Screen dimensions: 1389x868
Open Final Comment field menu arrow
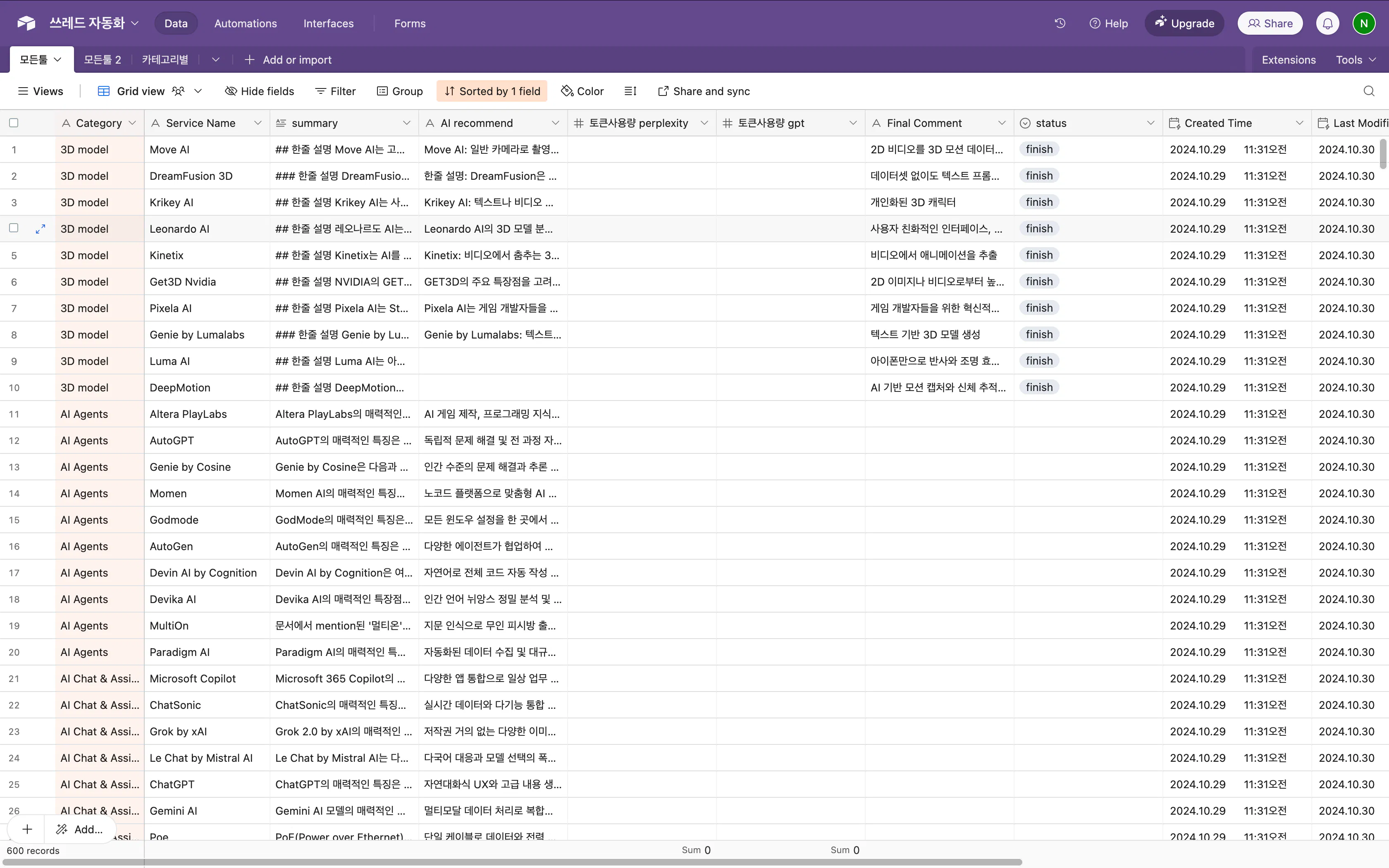point(1002,123)
